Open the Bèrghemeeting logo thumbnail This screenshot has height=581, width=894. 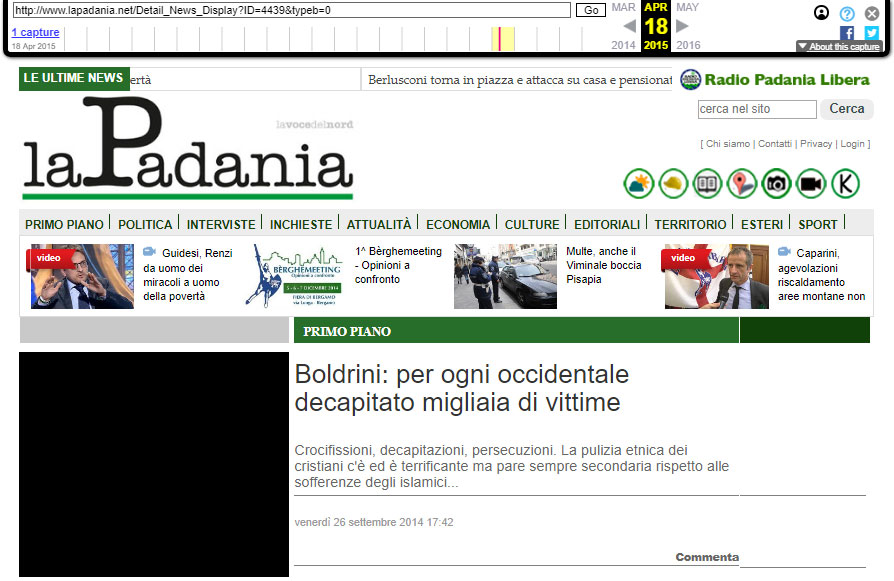pyautogui.click(x=294, y=275)
